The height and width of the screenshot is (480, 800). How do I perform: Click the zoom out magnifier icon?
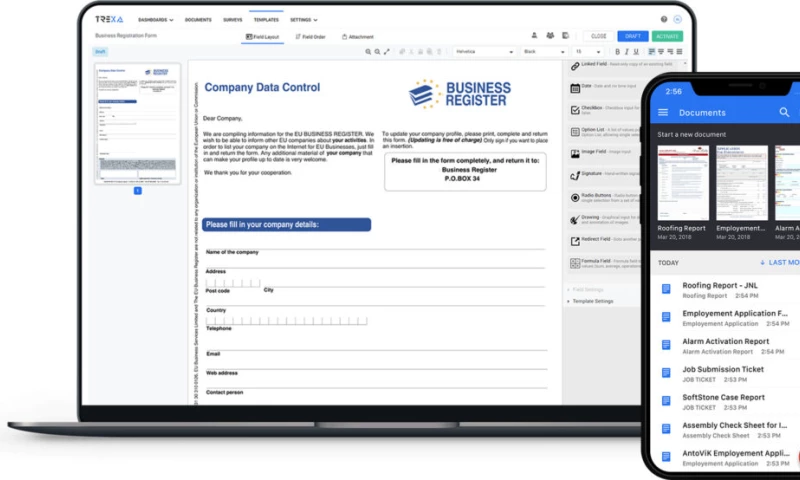pyautogui.click(x=377, y=52)
